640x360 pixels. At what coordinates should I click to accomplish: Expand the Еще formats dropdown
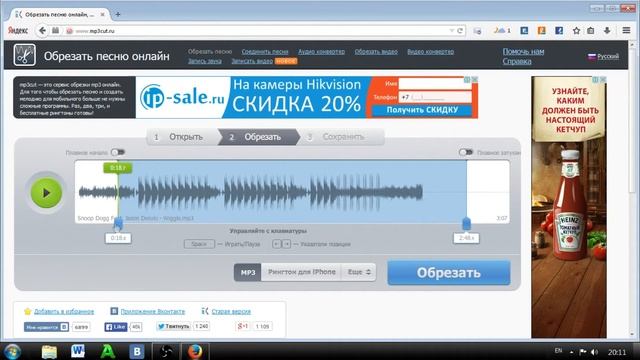click(x=359, y=272)
